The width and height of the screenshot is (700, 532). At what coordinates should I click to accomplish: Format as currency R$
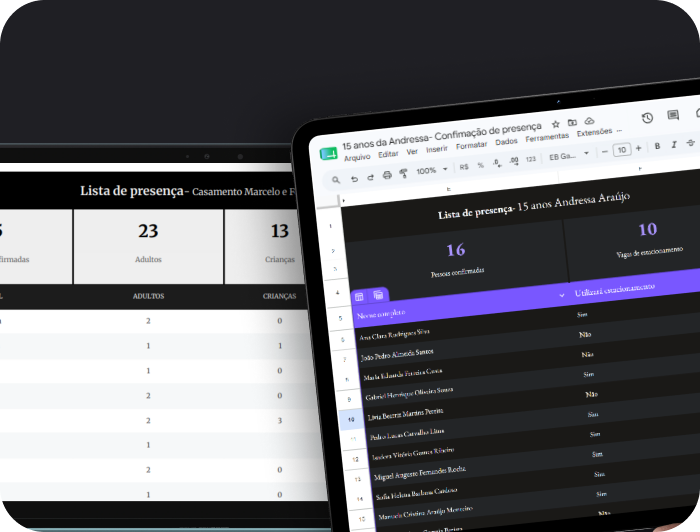[464, 167]
